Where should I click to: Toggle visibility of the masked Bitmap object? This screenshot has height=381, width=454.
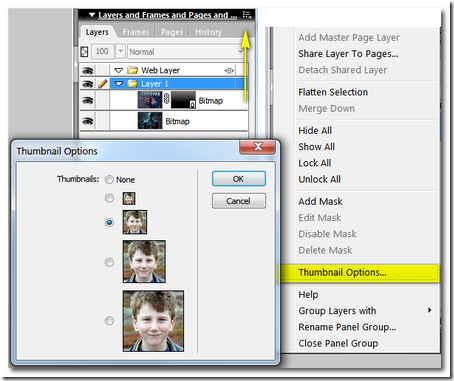coord(87,101)
